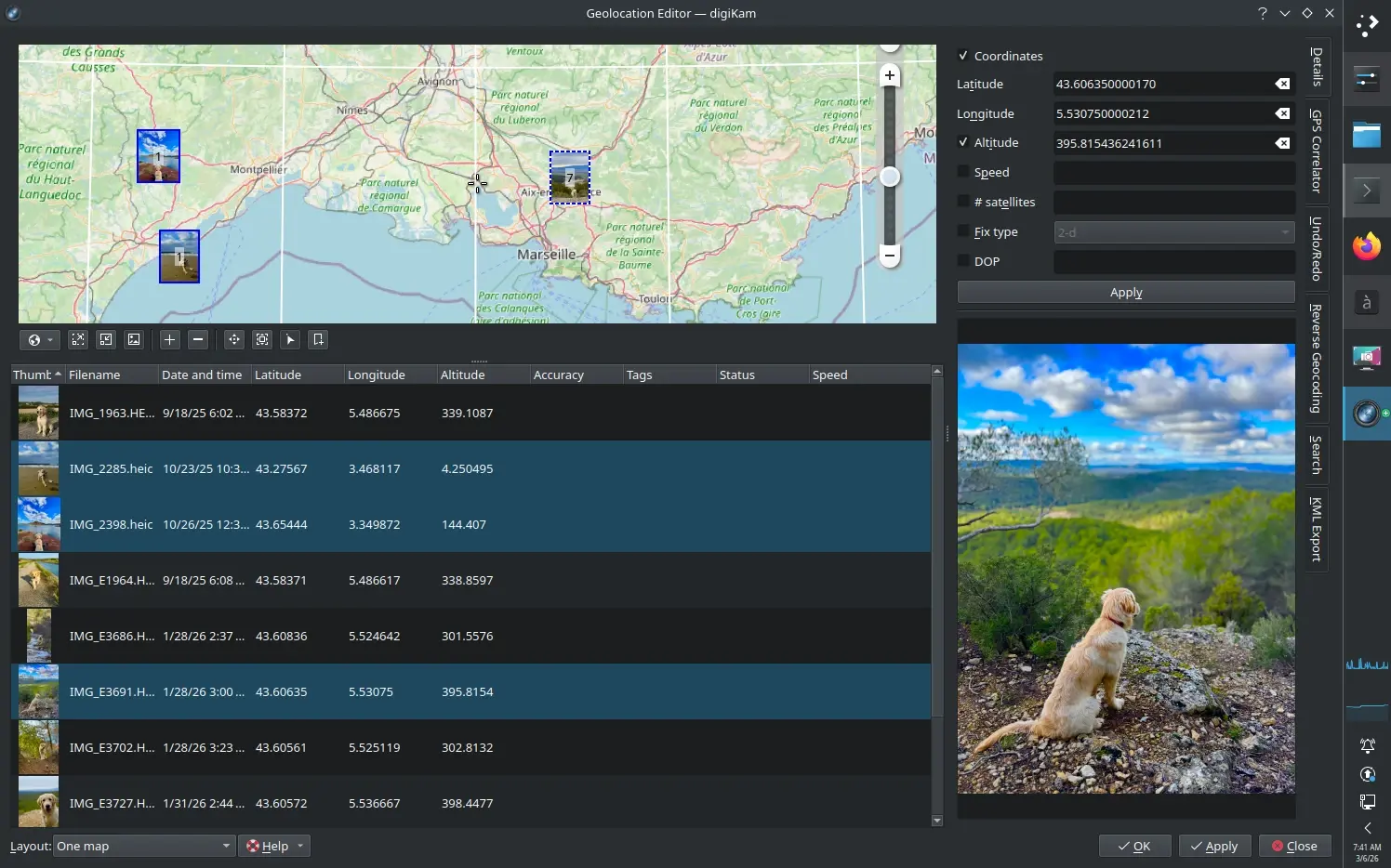Image resolution: width=1391 pixels, height=868 pixels.
Task: Zoom out on the map with the minus icon
Action: [x=197, y=339]
